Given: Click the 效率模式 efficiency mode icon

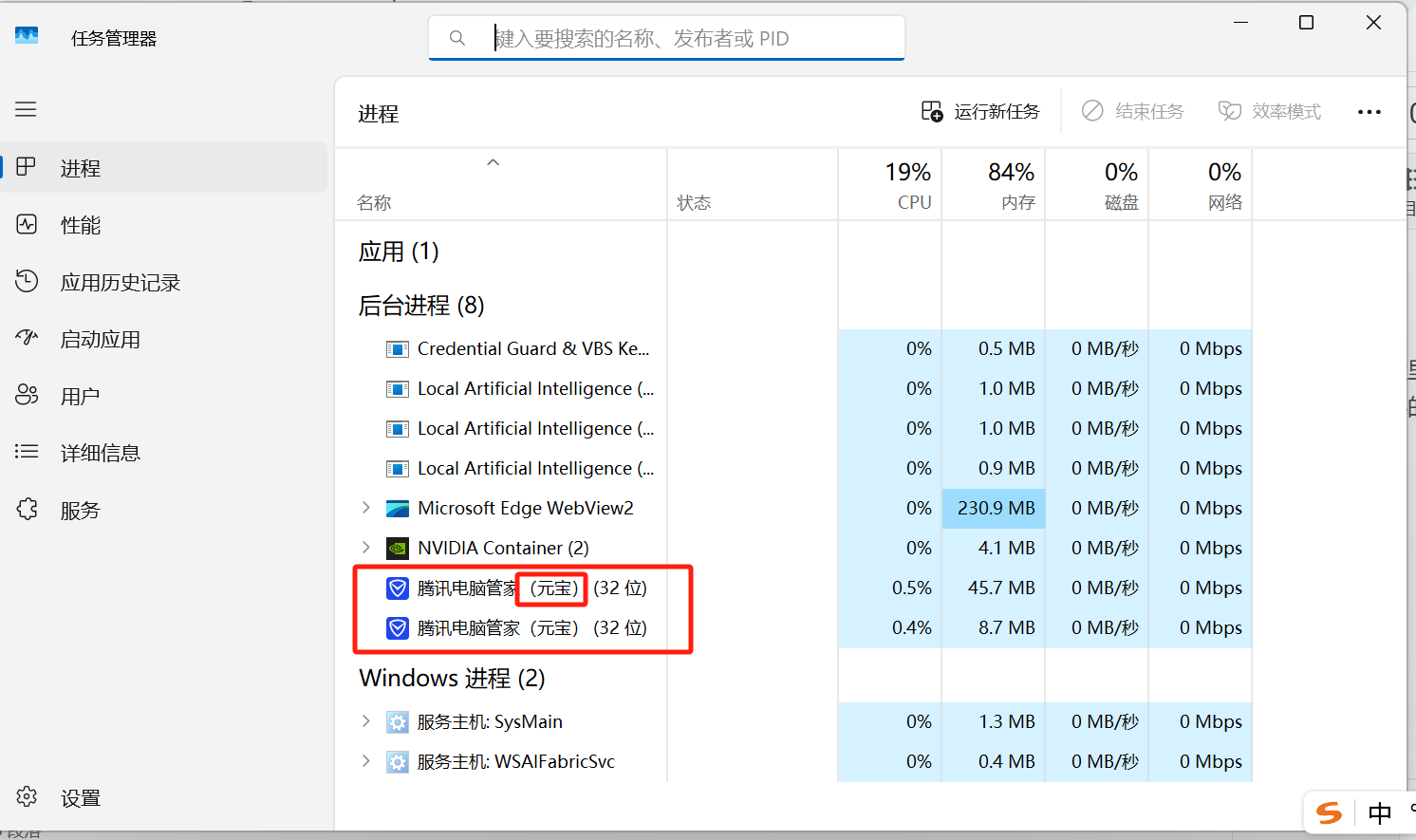Looking at the screenshot, I should 1230,111.
